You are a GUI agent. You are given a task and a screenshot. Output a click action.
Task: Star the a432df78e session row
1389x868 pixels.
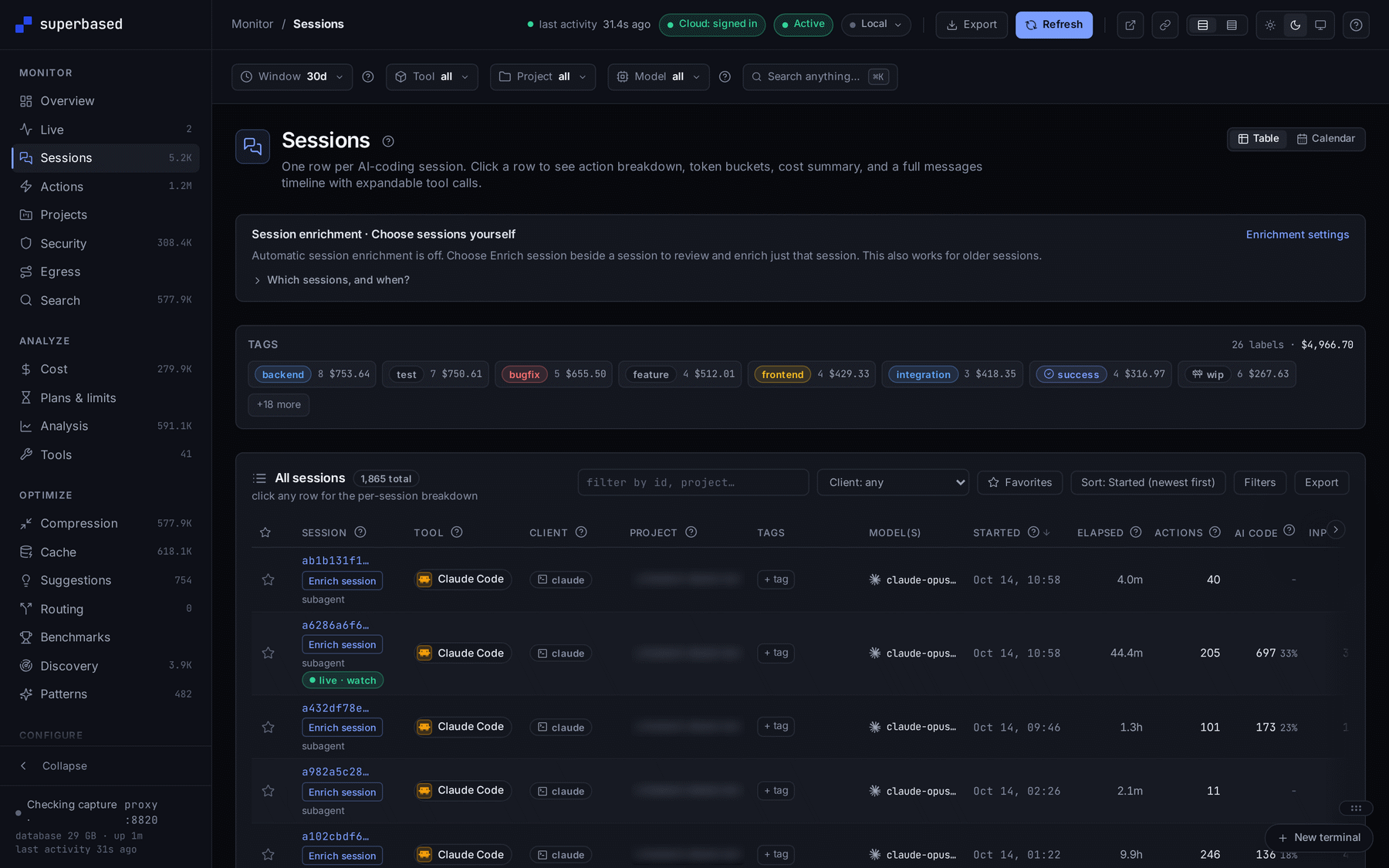268,727
